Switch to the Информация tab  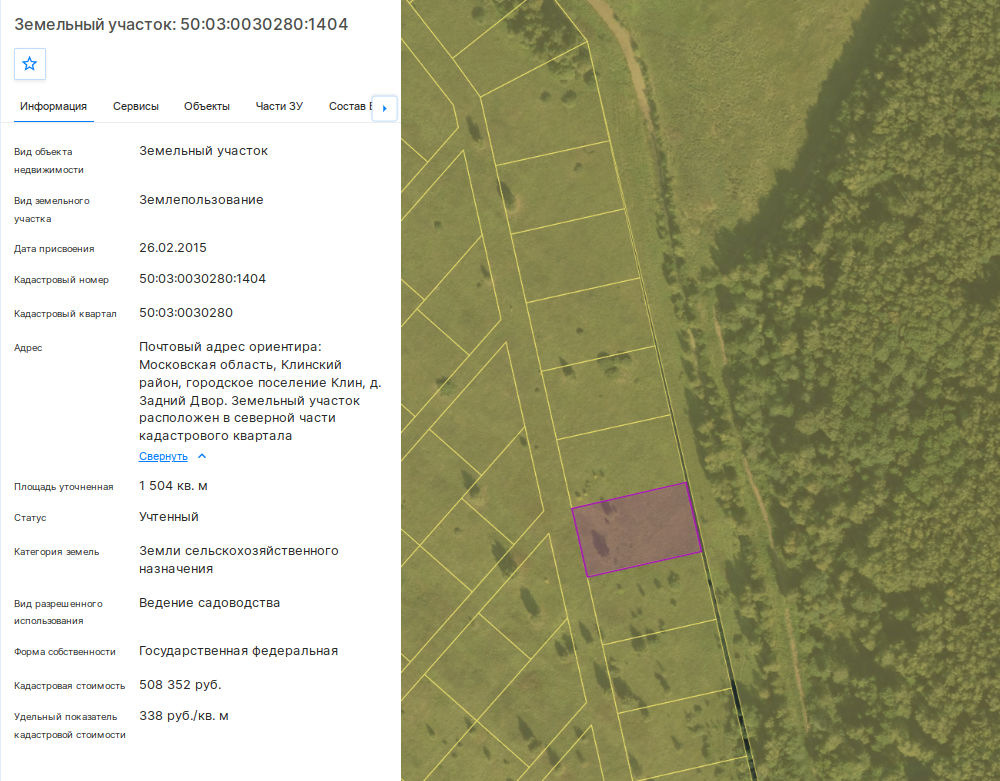54,106
